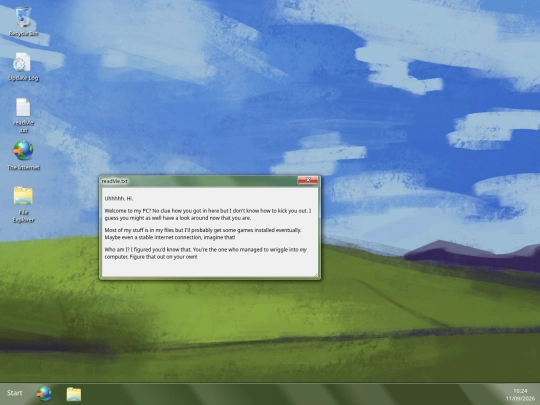Open the Update Log desktop icon
This screenshot has height=405, width=540.
[23, 67]
